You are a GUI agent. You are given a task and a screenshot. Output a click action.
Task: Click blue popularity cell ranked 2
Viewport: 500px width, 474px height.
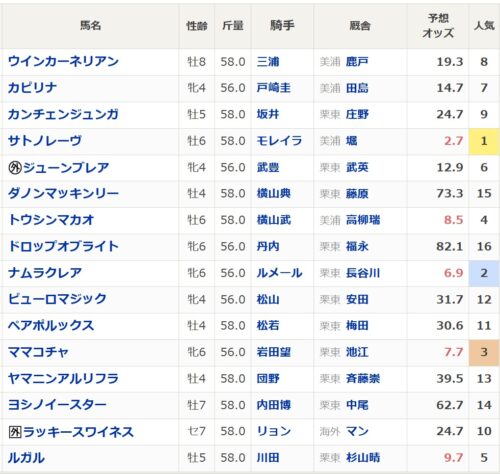(484, 273)
